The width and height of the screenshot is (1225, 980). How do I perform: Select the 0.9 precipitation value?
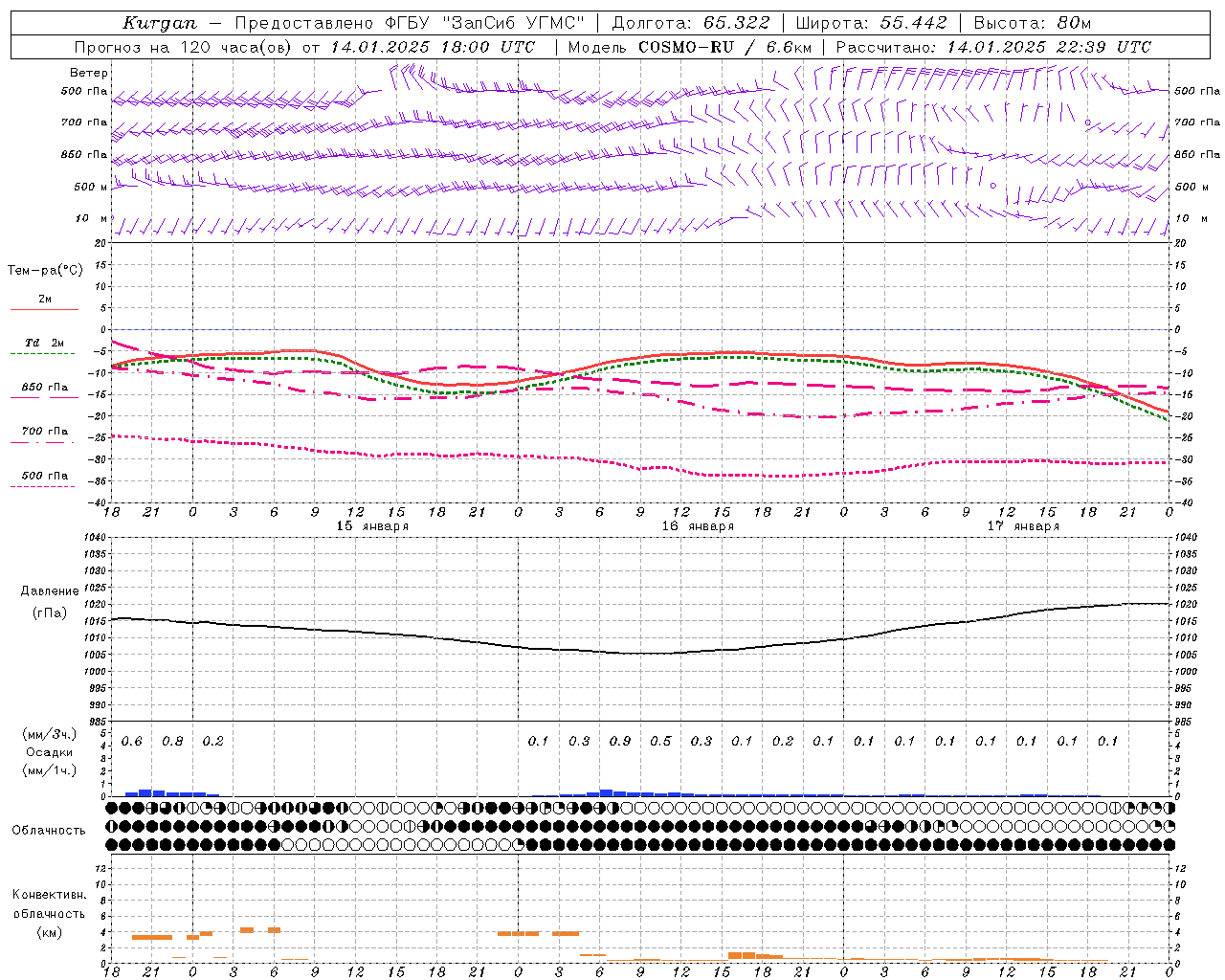pos(620,742)
